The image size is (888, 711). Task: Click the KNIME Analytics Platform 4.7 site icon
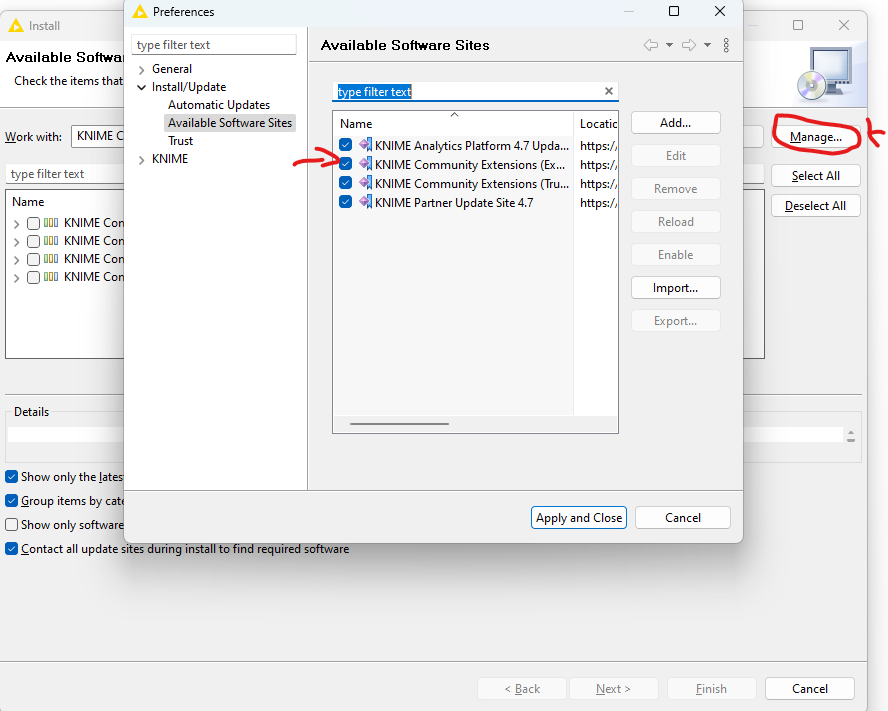pyautogui.click(x=366, y=144)
